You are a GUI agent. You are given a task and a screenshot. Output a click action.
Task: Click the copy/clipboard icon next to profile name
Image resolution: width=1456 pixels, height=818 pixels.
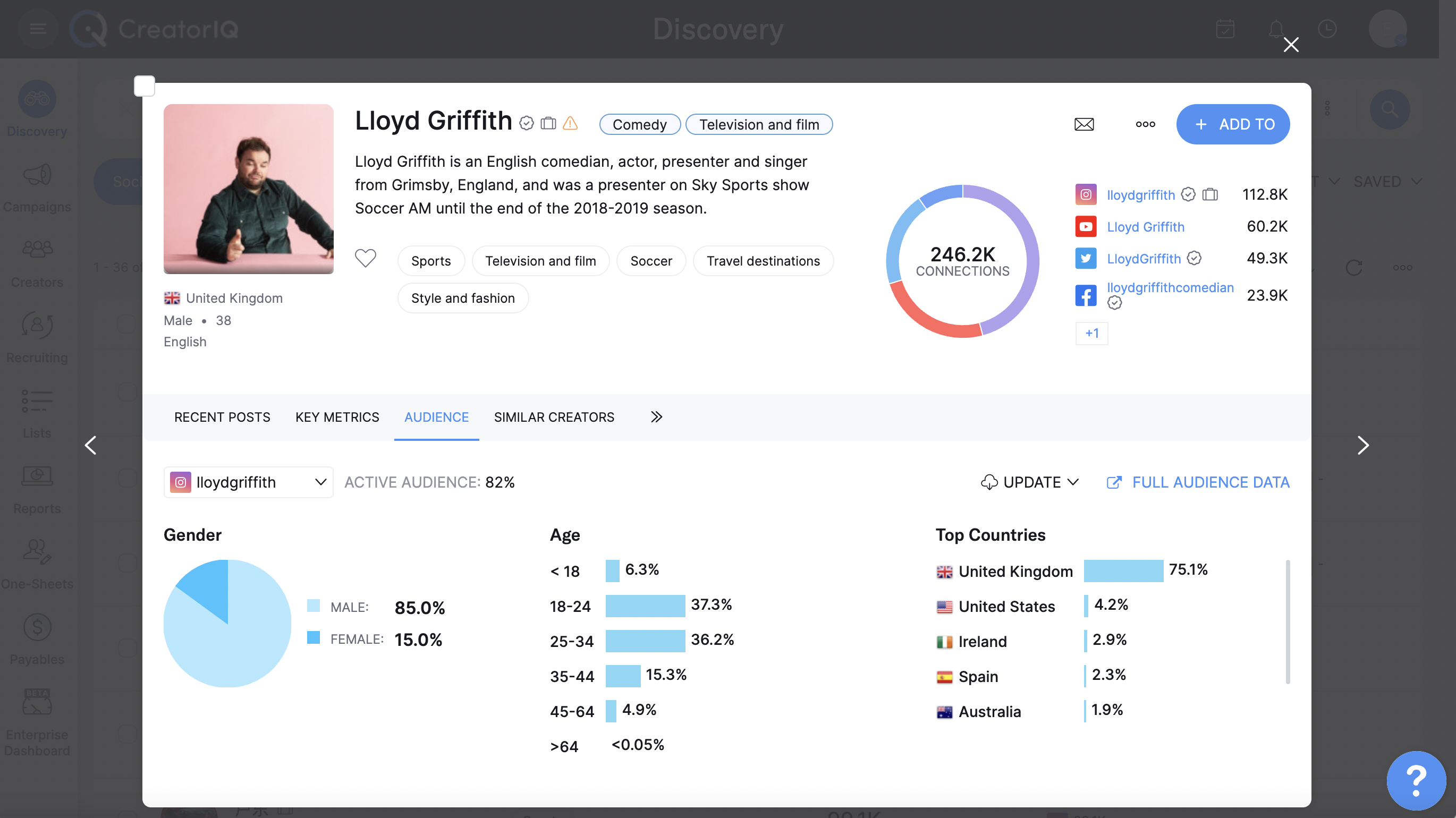(549, 124)
